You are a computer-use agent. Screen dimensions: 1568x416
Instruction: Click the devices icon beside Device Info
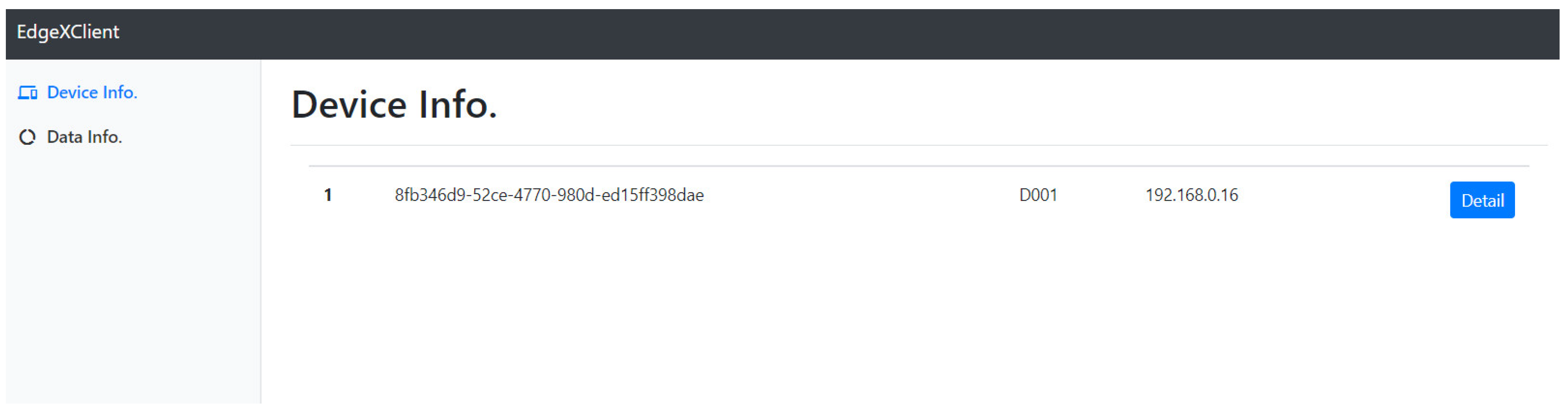pos(27,92)
